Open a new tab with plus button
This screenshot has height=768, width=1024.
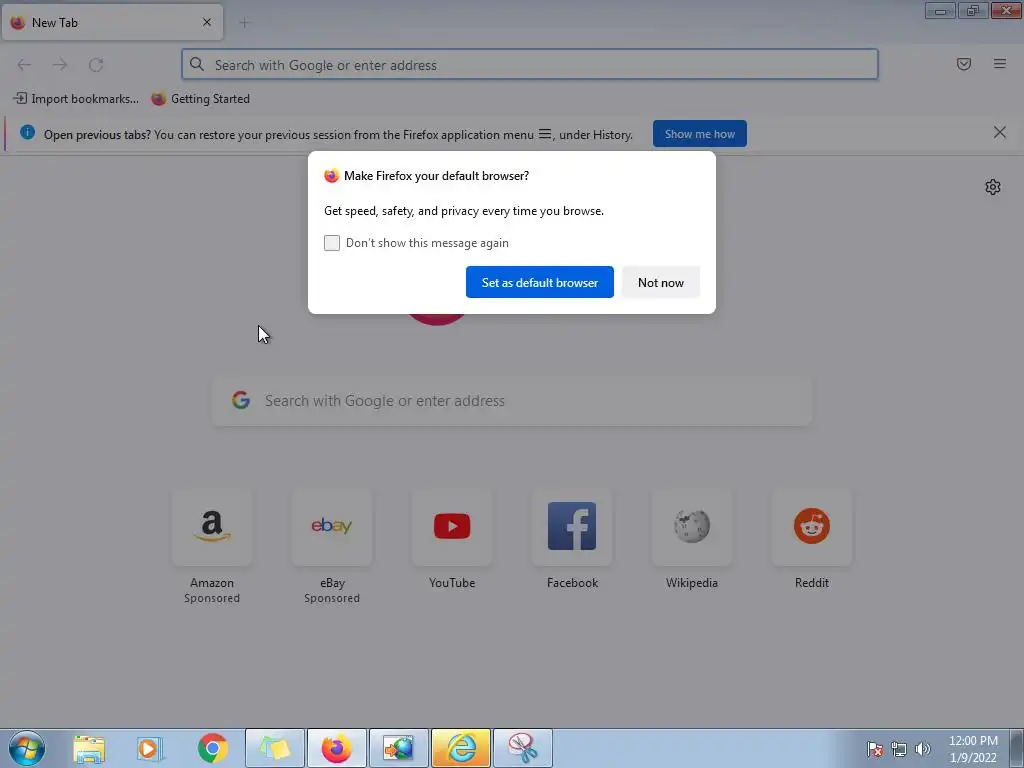click(244, 23)
